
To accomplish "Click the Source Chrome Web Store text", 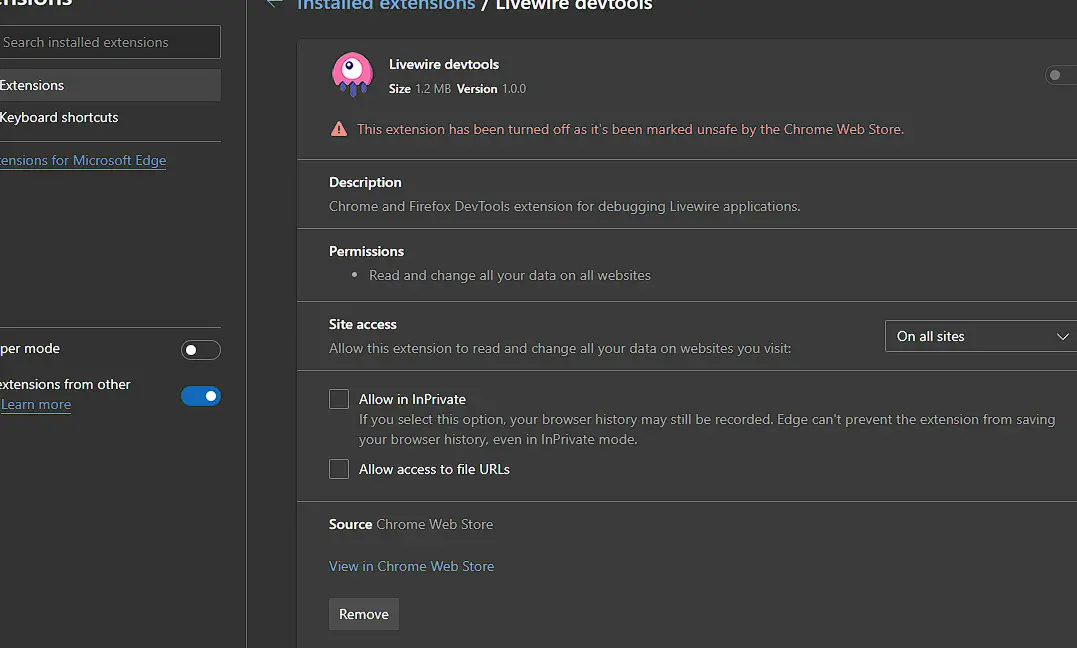I will click(x=411, y=524).
